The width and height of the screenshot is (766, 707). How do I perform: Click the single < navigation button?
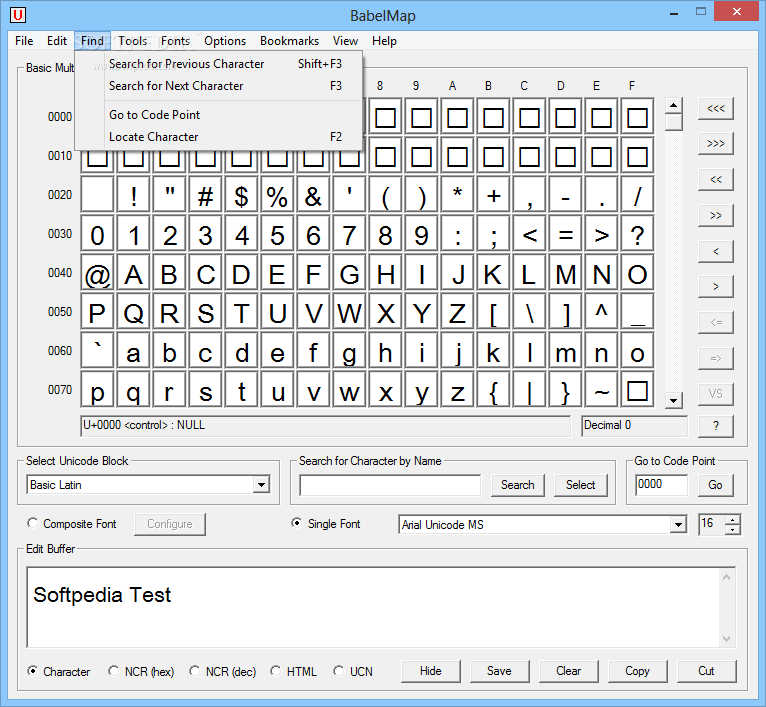click(x=716, y=251)
